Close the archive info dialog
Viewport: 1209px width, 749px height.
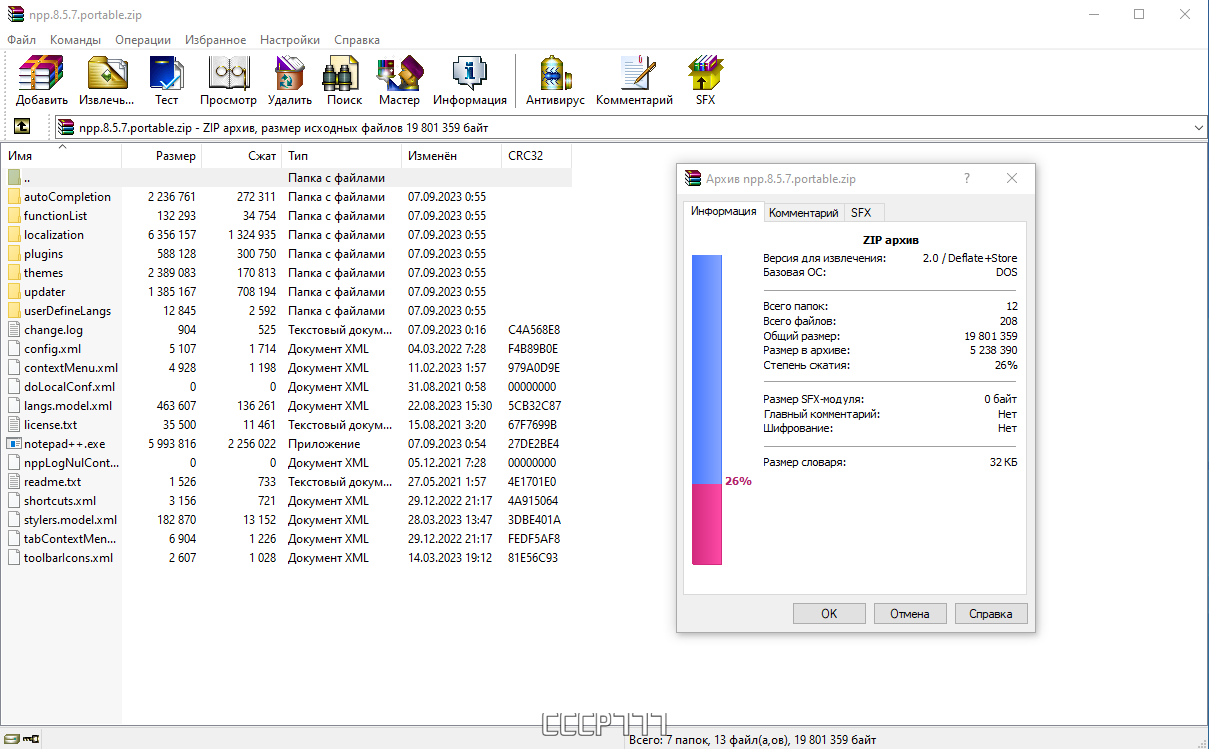tap(1012, 178)
